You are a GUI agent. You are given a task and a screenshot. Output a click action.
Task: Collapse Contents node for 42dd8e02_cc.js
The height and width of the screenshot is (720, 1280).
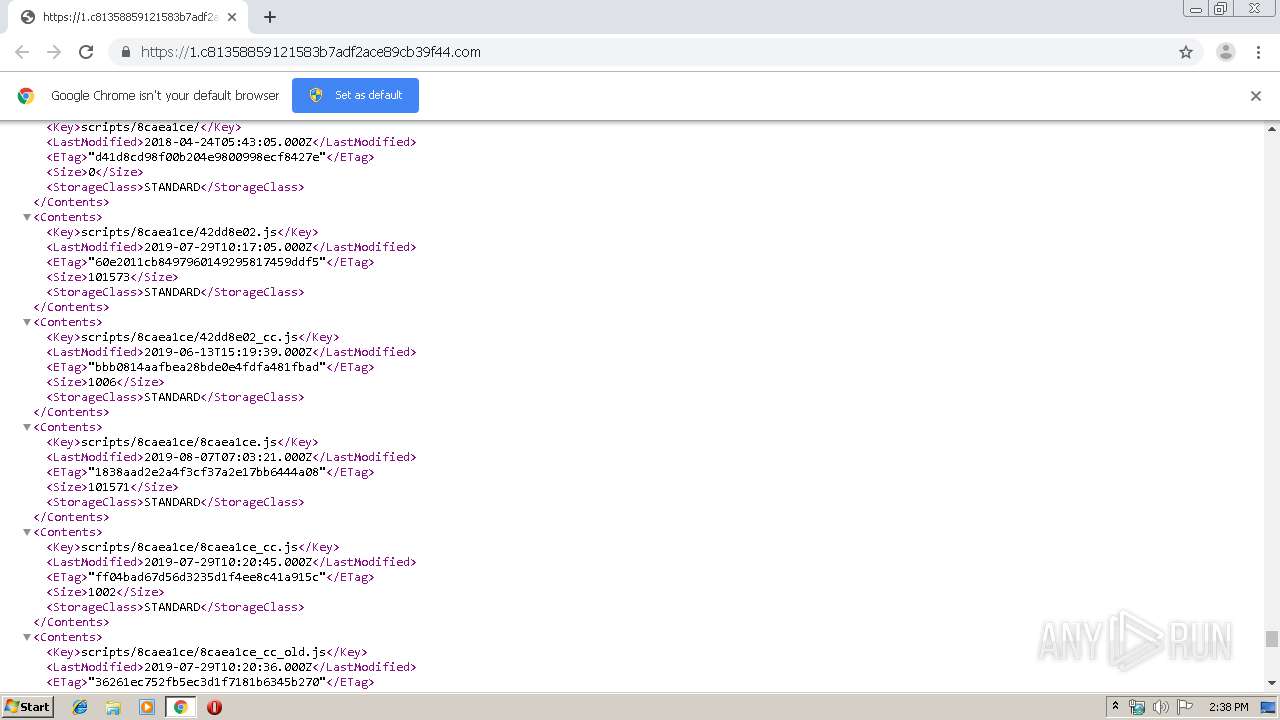click(27, 322)
